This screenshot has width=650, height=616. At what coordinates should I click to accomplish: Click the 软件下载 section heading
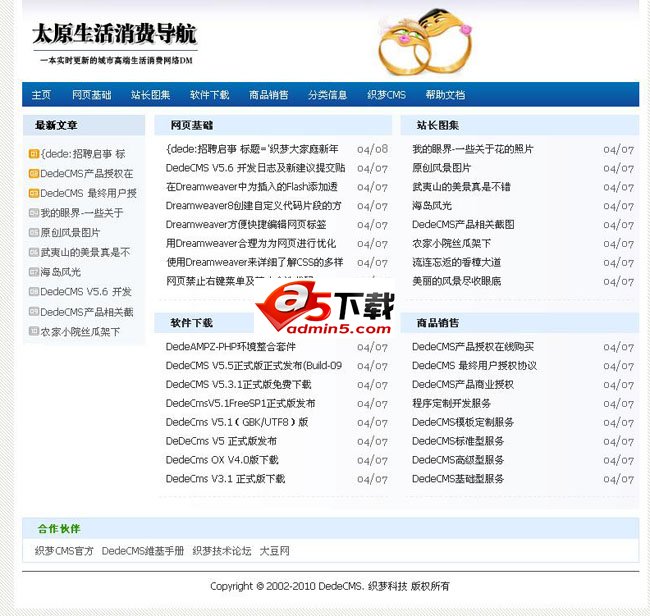[192, 323]
